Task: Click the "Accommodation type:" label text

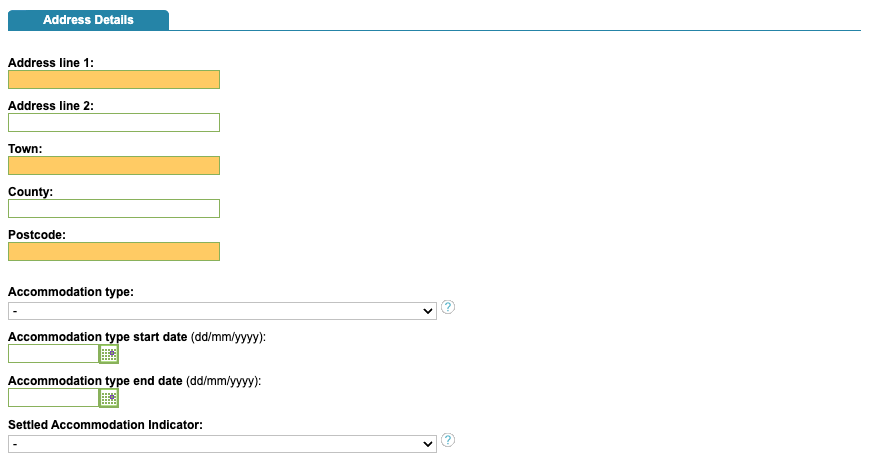Action: click(71, 292)
